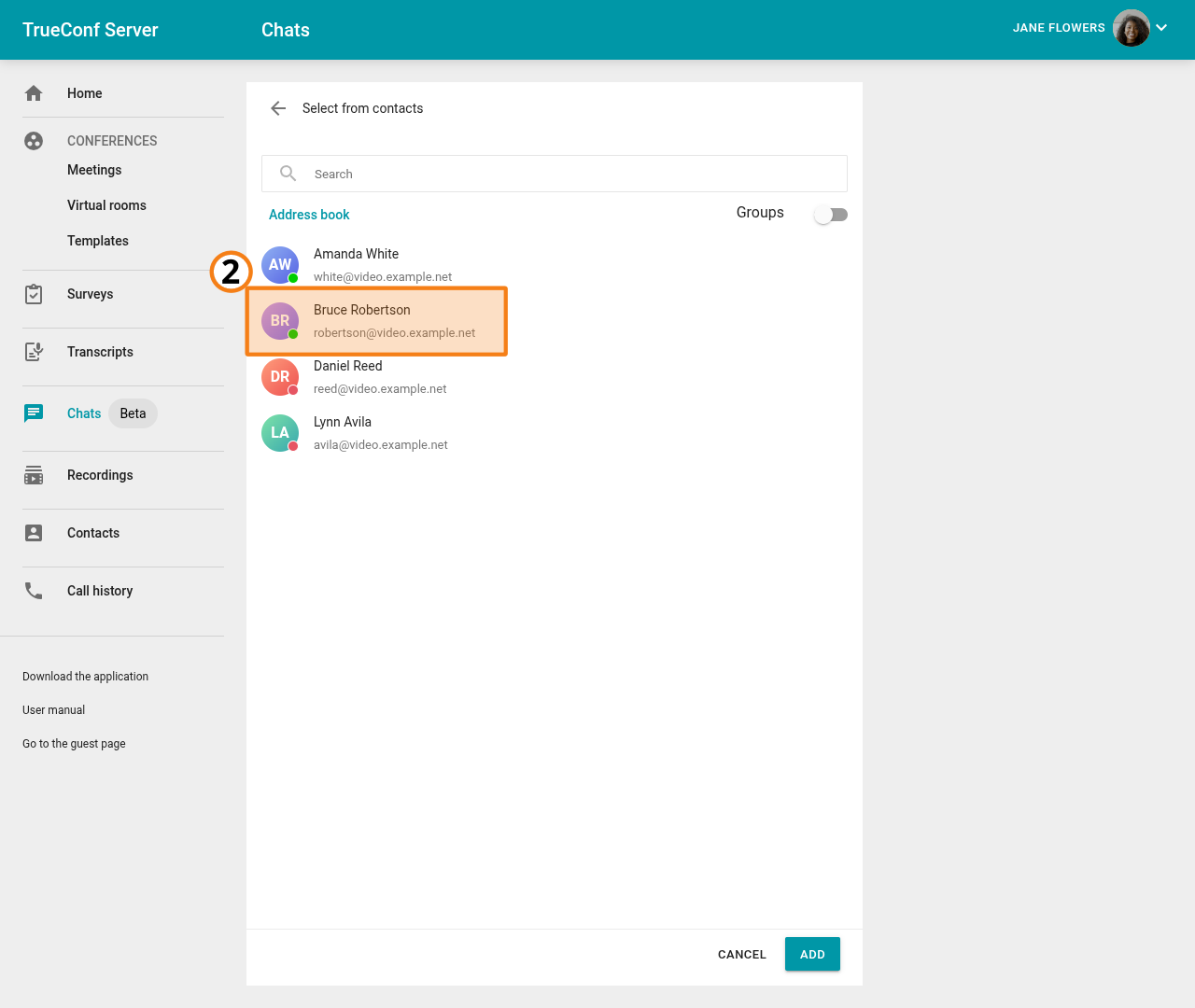Expand the Jane Flowers user menu chevron
This screenshot has height=1008, width=1195.
coord(1161,28)
